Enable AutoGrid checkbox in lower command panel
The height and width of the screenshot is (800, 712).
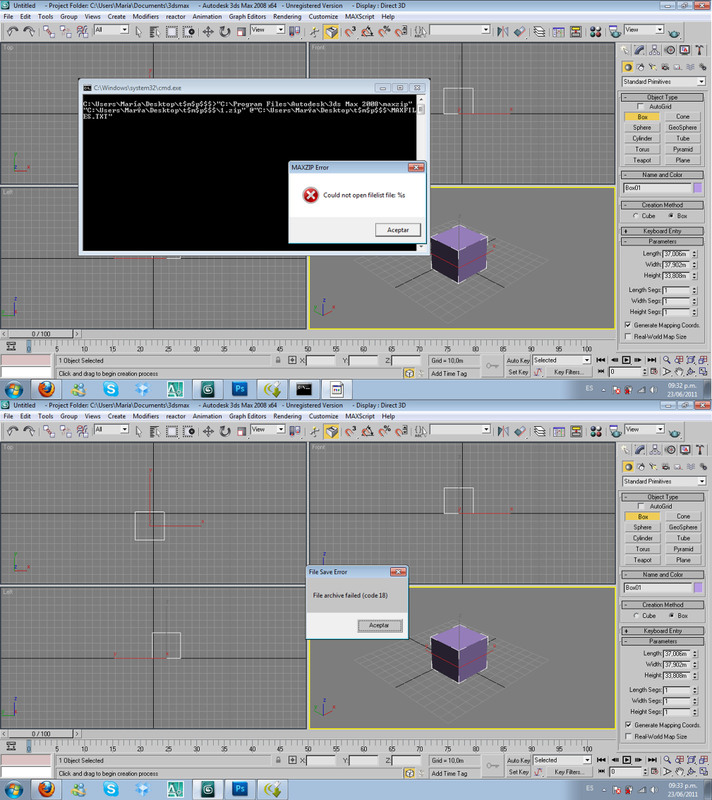[x=641, y=507]
